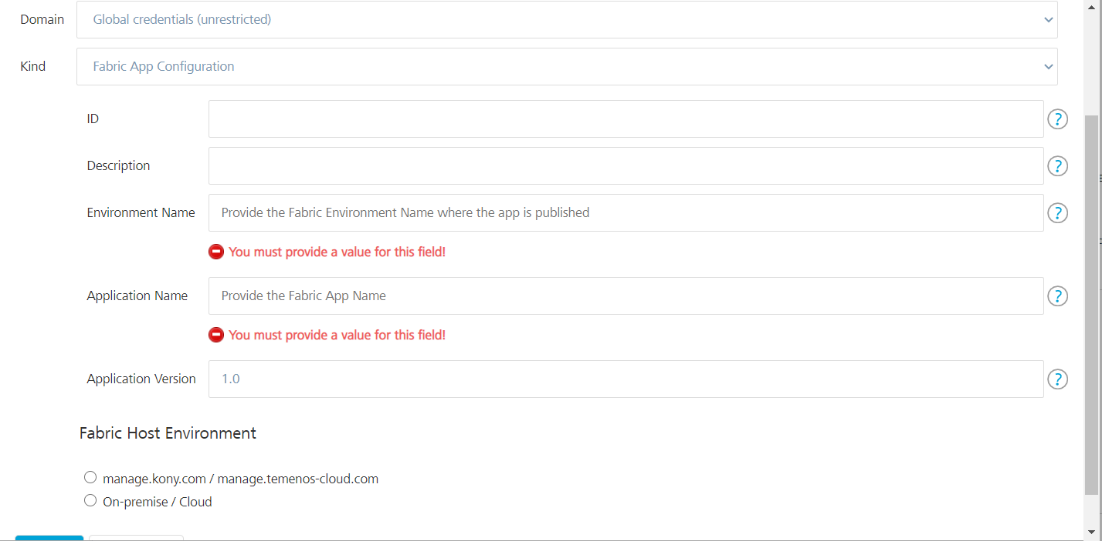Focus the Description input field
The height and width of the screenshot is (541, 1102).
625,166
